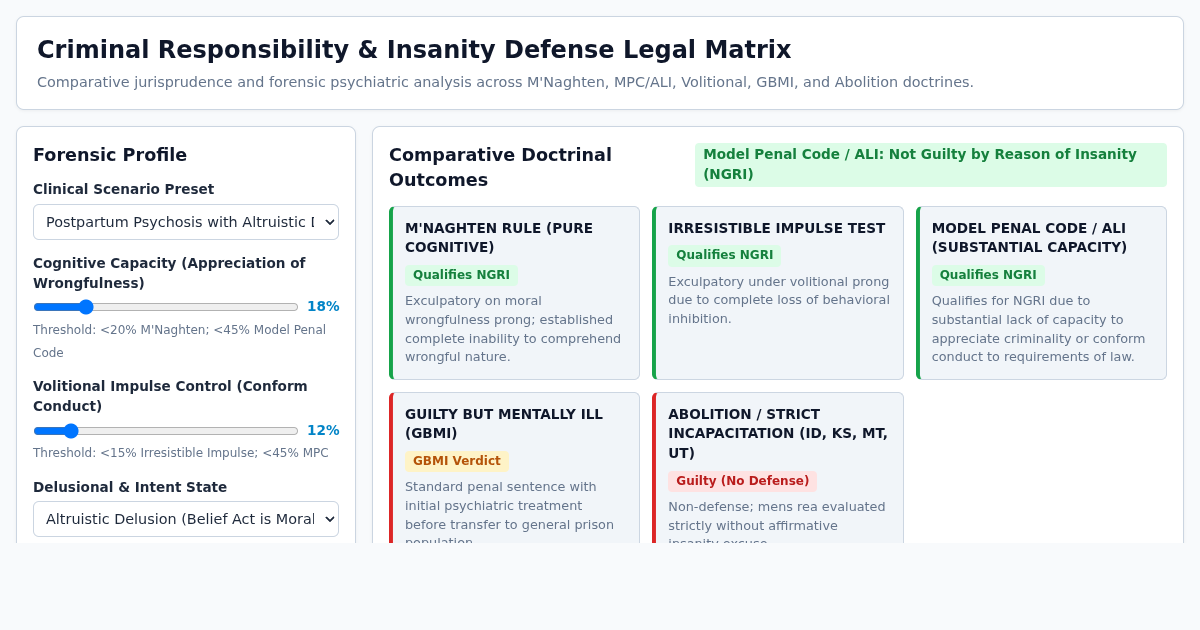Click the Model Penal Code / ALI card heading
1200x630 pixels.
pos(1029,237)
